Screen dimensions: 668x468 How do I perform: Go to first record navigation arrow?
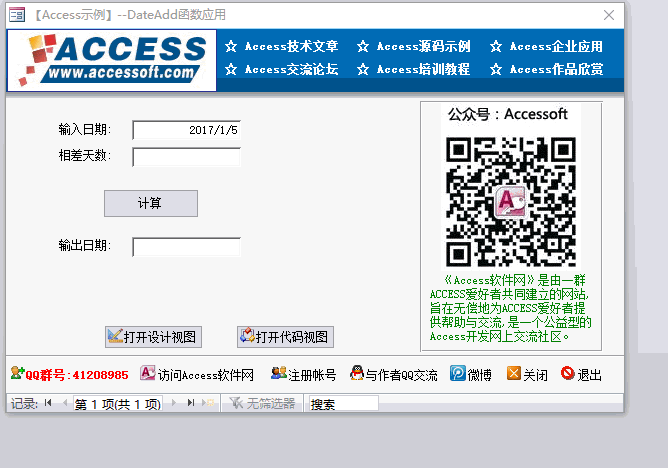[x=48, y=402]
